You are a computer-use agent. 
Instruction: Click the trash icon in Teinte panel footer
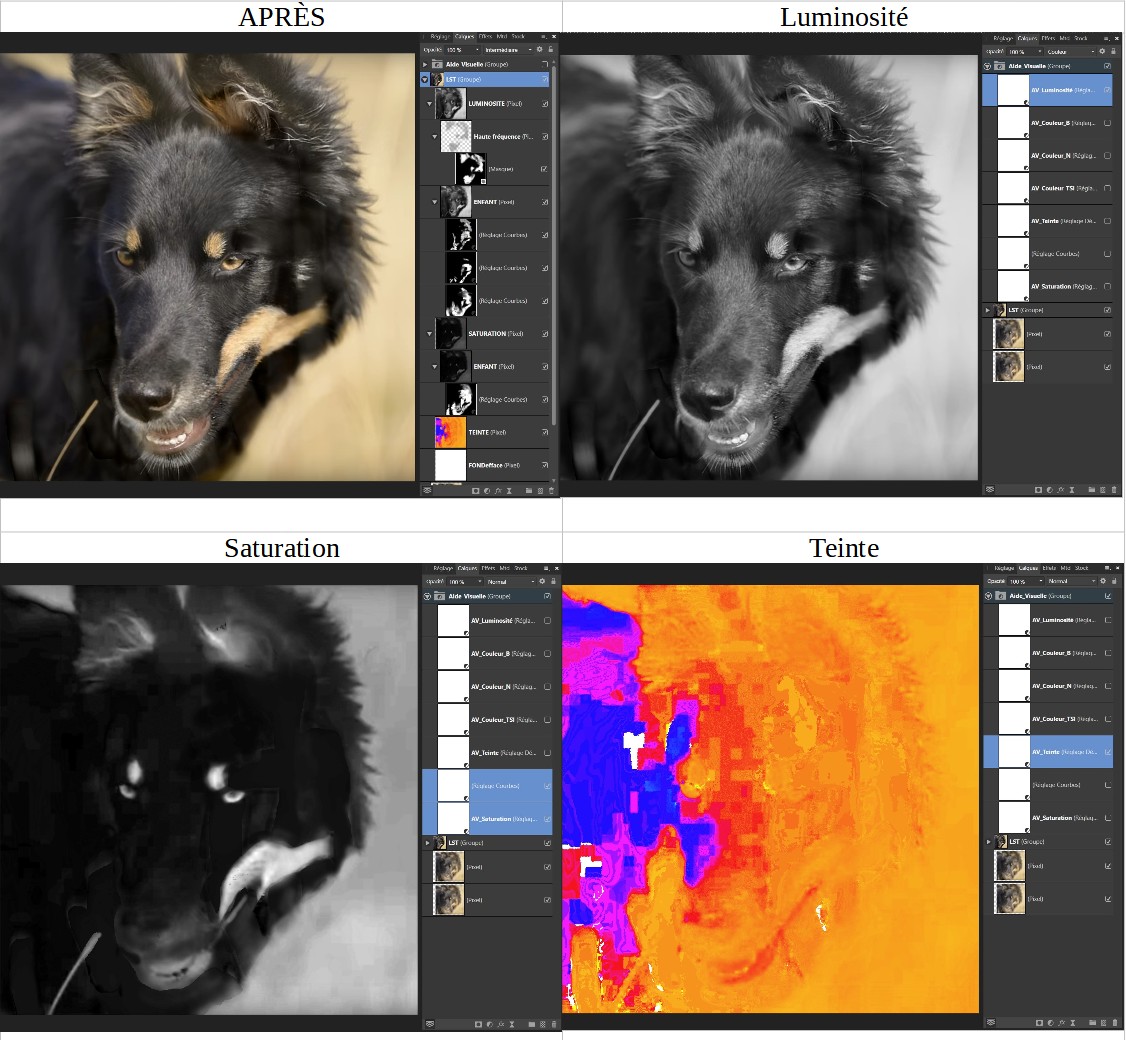[1115, 1023]
